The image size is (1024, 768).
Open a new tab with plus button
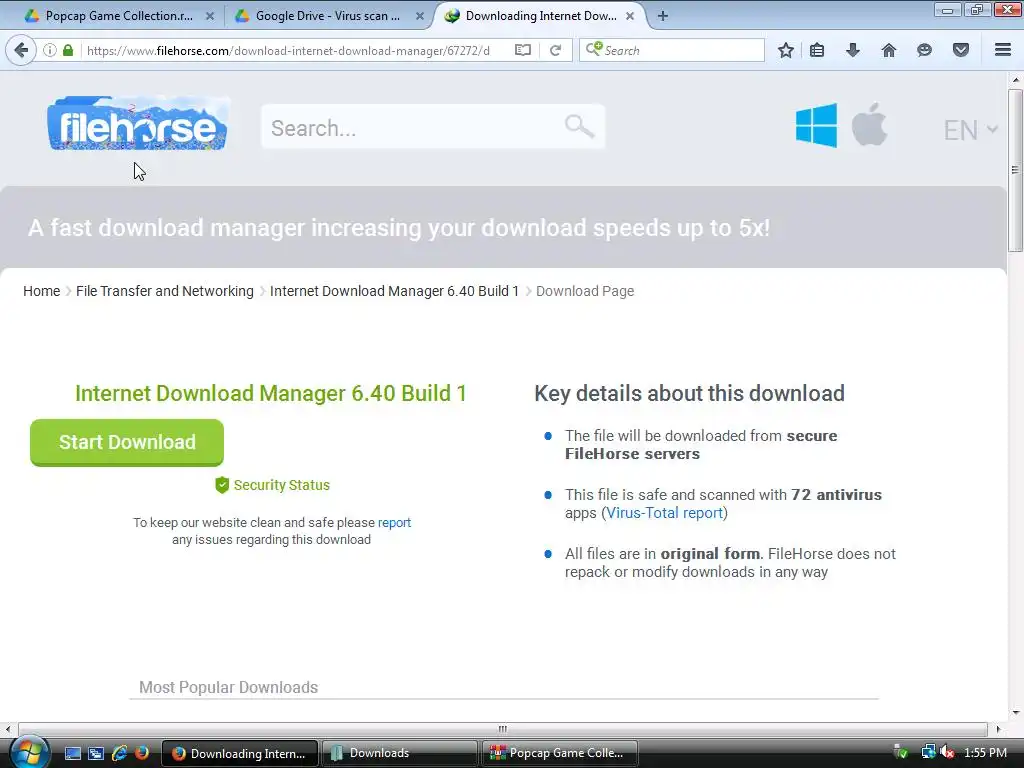coord(662,16)
